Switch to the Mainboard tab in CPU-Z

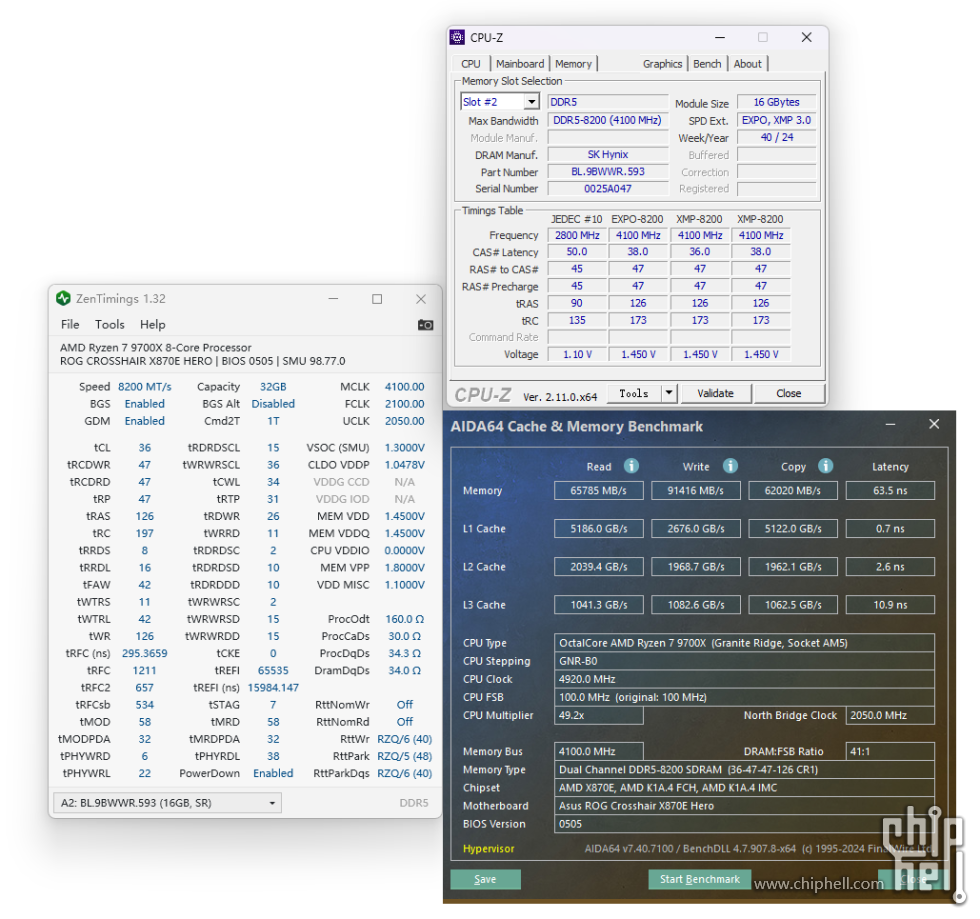click(520, 64)
